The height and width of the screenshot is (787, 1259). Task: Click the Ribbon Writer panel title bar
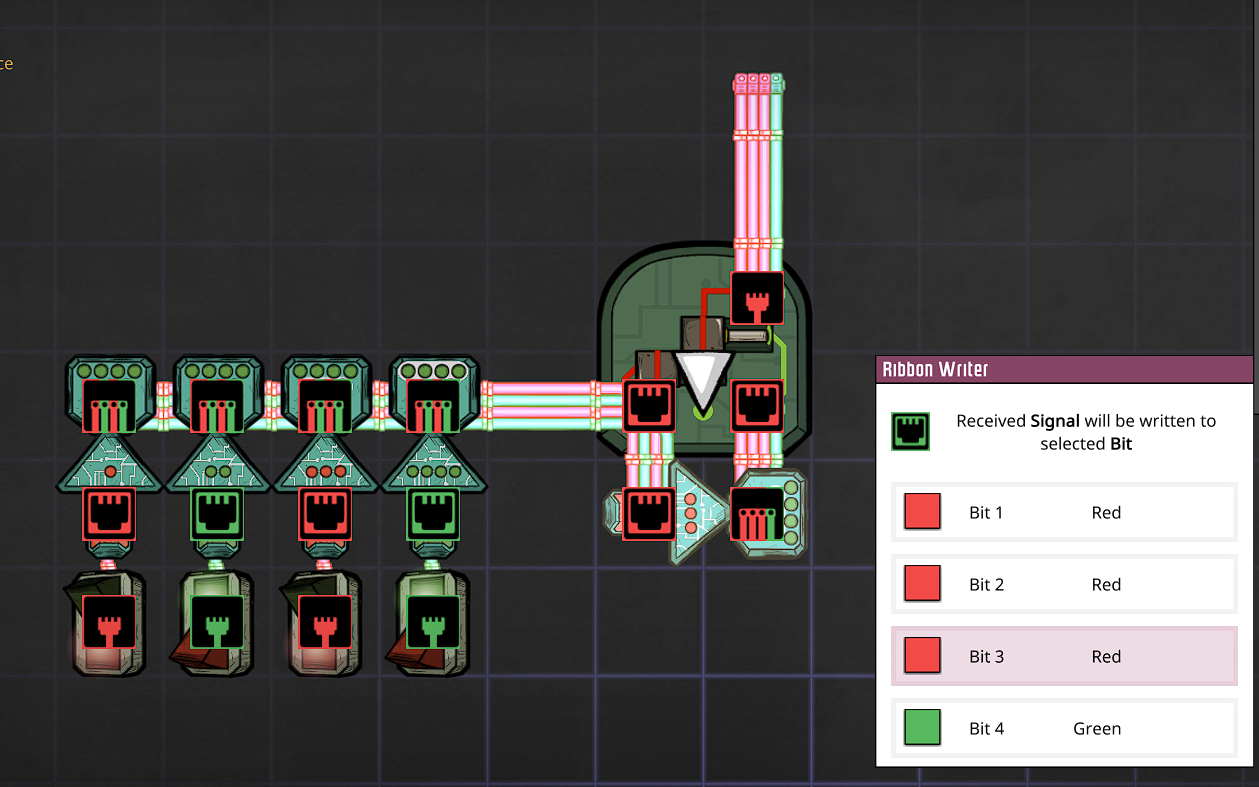(x=1064, y=369)
